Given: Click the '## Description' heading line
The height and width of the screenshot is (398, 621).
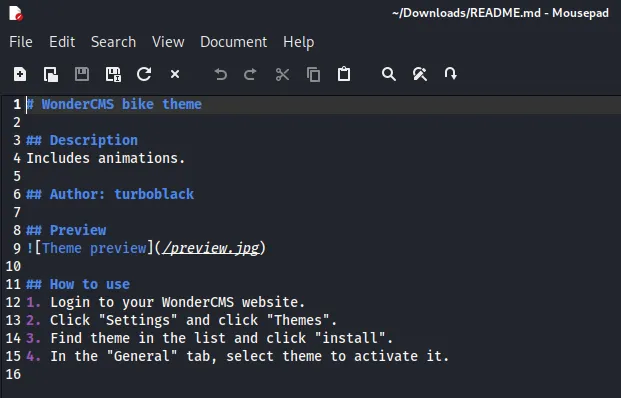Looking at the screenshot, I should [x=82, y=140].
